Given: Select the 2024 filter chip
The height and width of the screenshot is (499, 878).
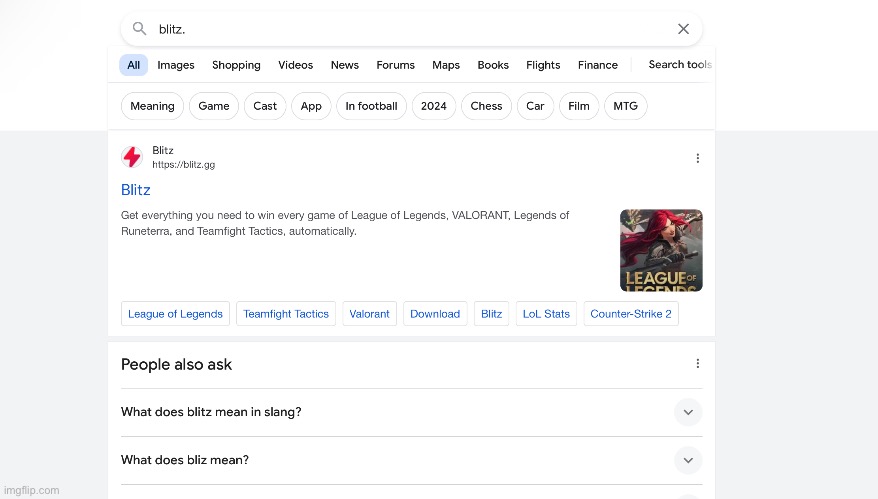Looking at the screenshot, I should click(x=434, y=106).
